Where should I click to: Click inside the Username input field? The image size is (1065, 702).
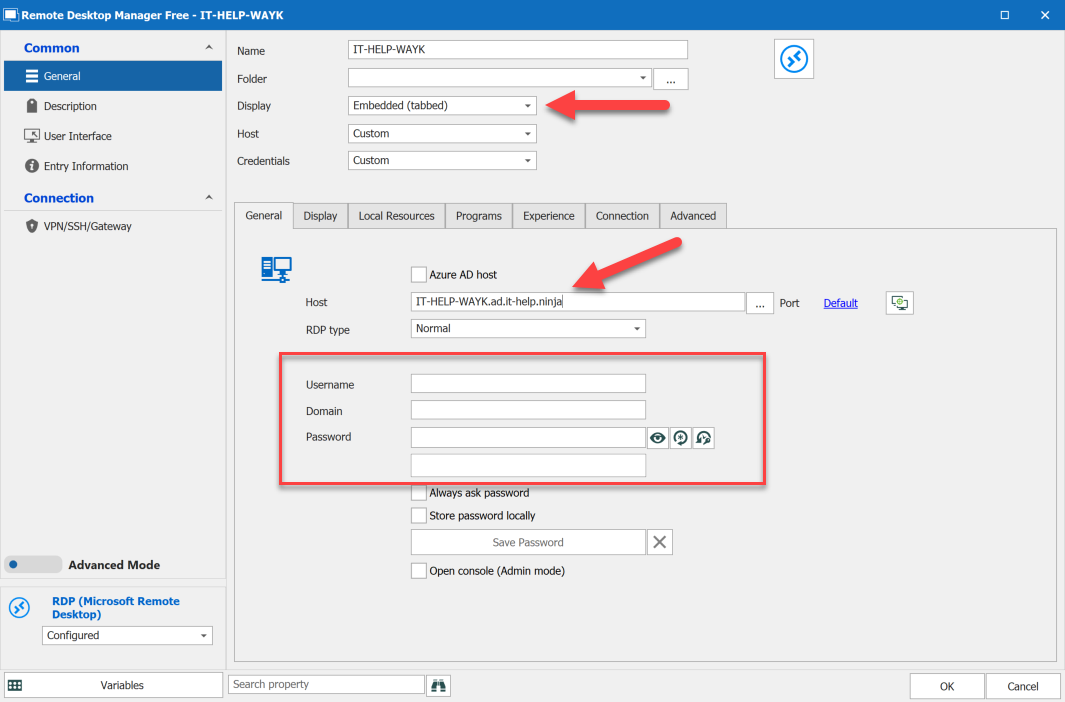point(528,384)
